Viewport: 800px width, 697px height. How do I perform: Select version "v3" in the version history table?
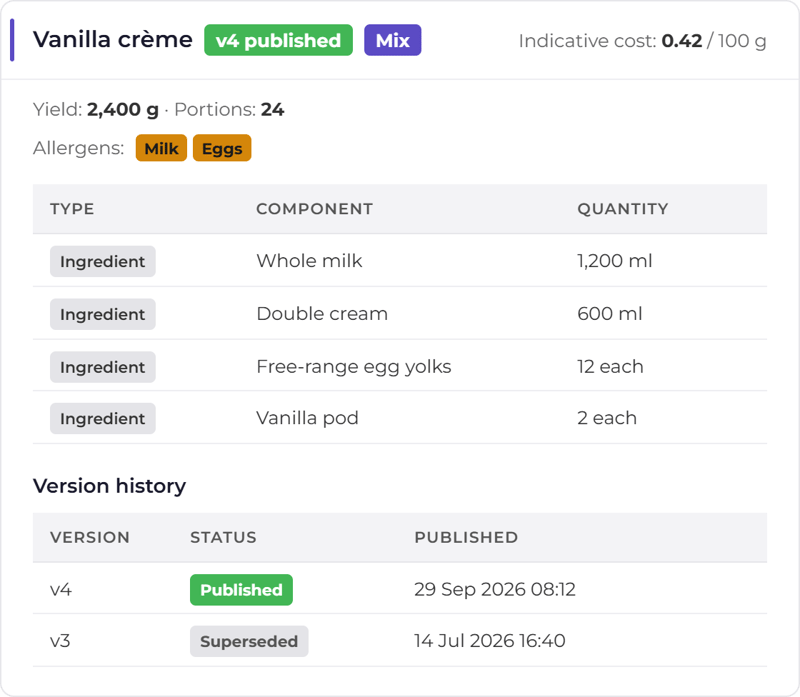[60, 641]
